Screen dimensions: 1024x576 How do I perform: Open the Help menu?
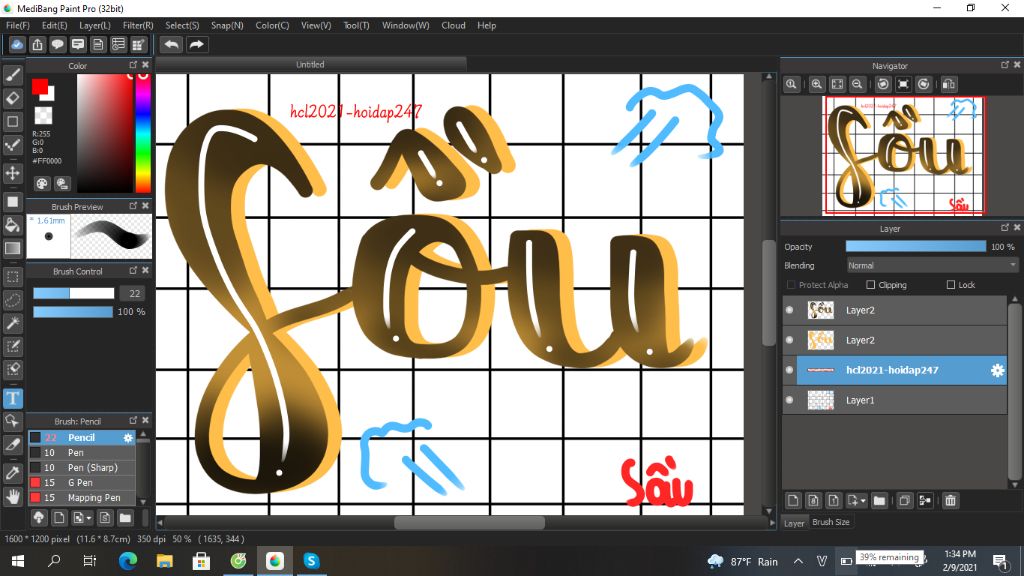point(487,25)
